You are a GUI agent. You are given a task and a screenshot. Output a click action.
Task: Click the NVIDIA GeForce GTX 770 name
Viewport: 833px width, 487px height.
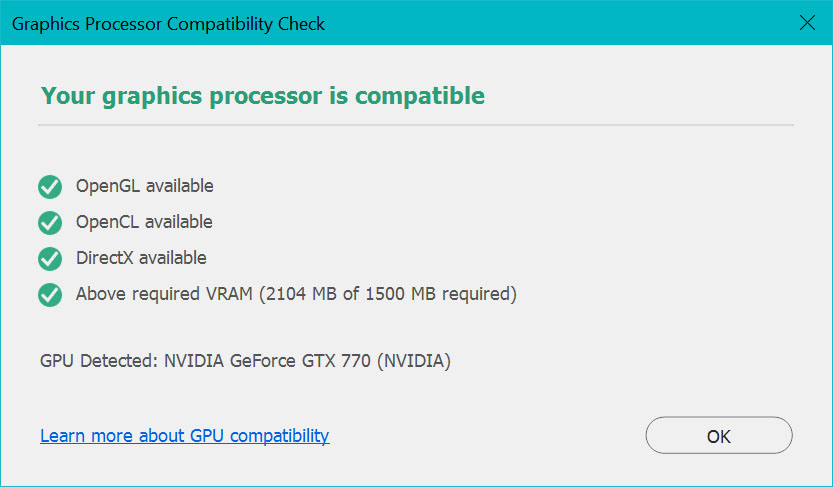click(266, 361)
